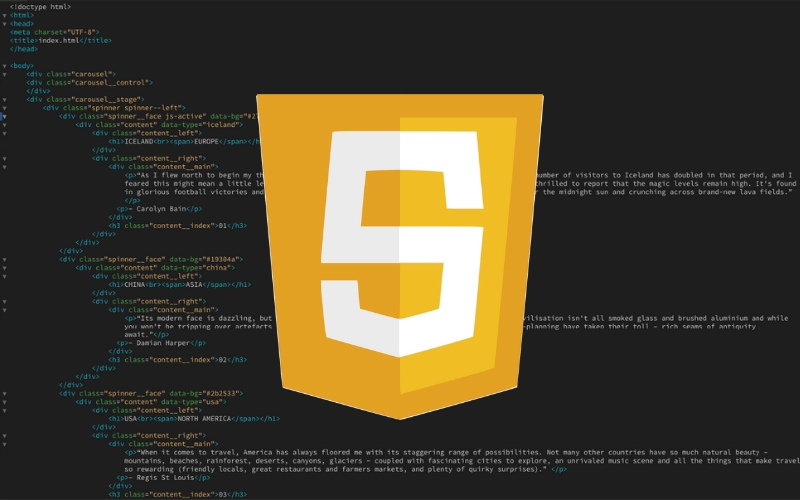Fold the content__left div above ICELAND heading
Screen dimensions: 800x500
(x=5, y=133)
